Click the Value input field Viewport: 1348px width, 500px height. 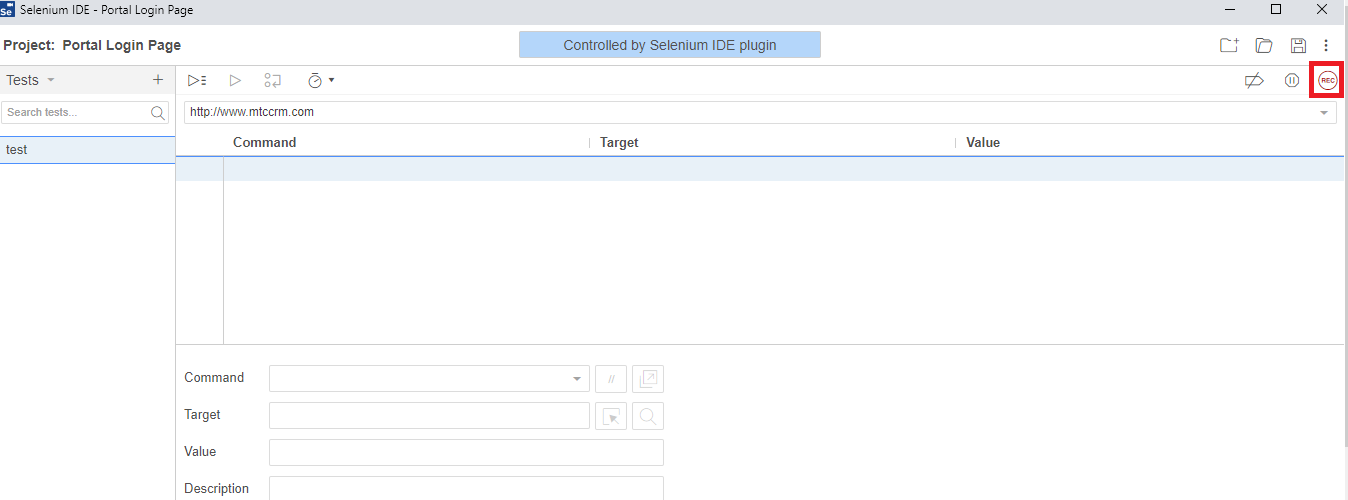(466, 452)
